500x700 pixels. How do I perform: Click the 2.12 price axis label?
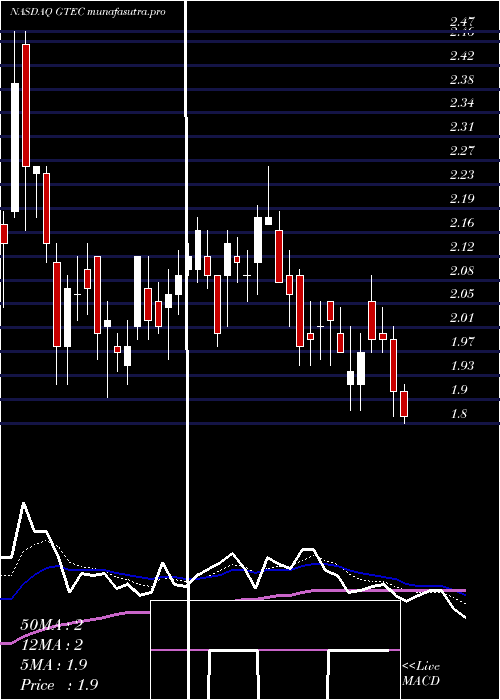462,246
